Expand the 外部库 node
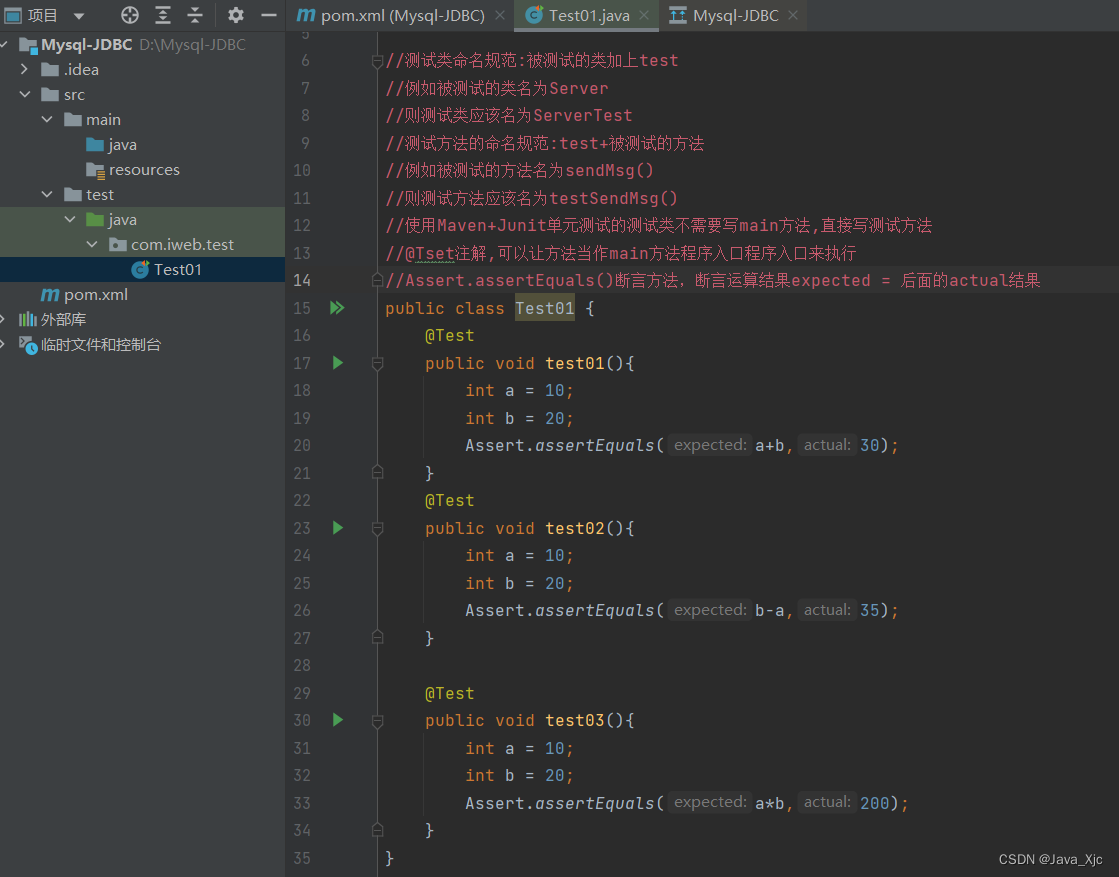This screenshot has width=1119, height=877. (4, 319)
